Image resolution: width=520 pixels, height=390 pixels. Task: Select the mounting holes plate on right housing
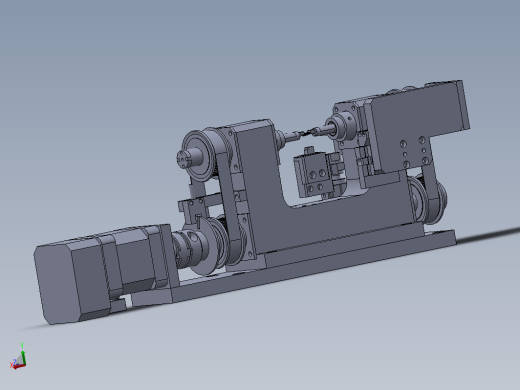pyautogui.click(x=414, y=152)
